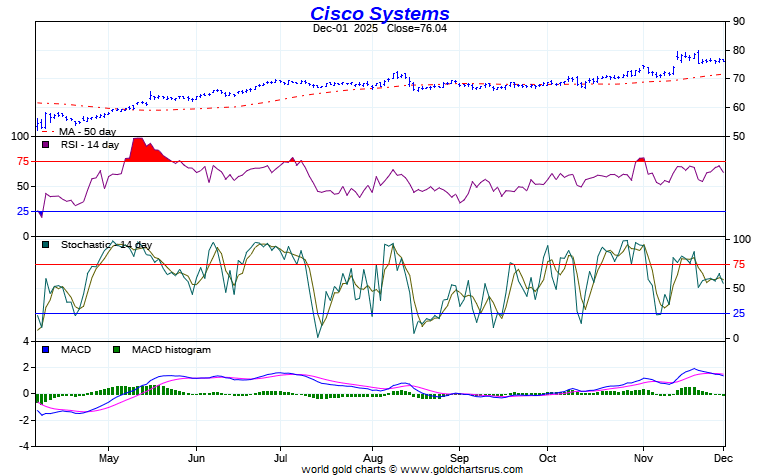Click the MACD legend text
This screenshot has height=475, width=760.
(x=76, y=349)
